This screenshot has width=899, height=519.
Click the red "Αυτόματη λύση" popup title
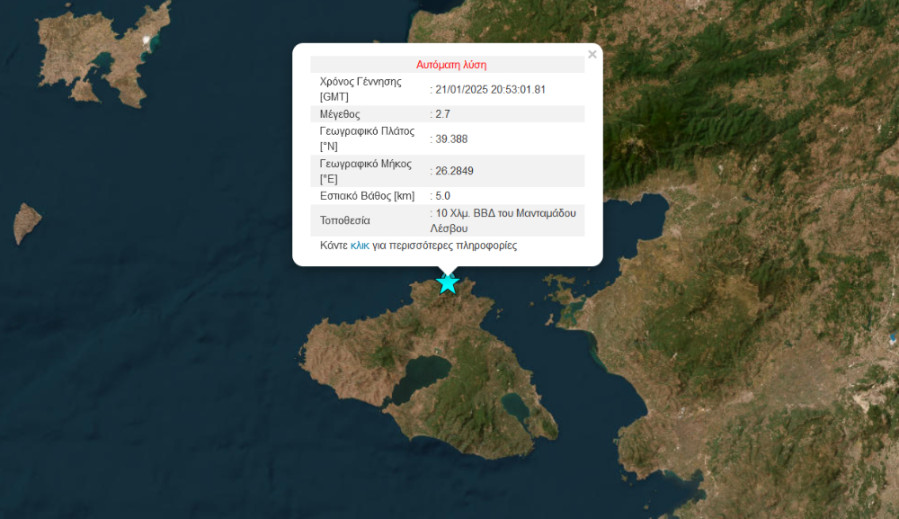(451, 64)
